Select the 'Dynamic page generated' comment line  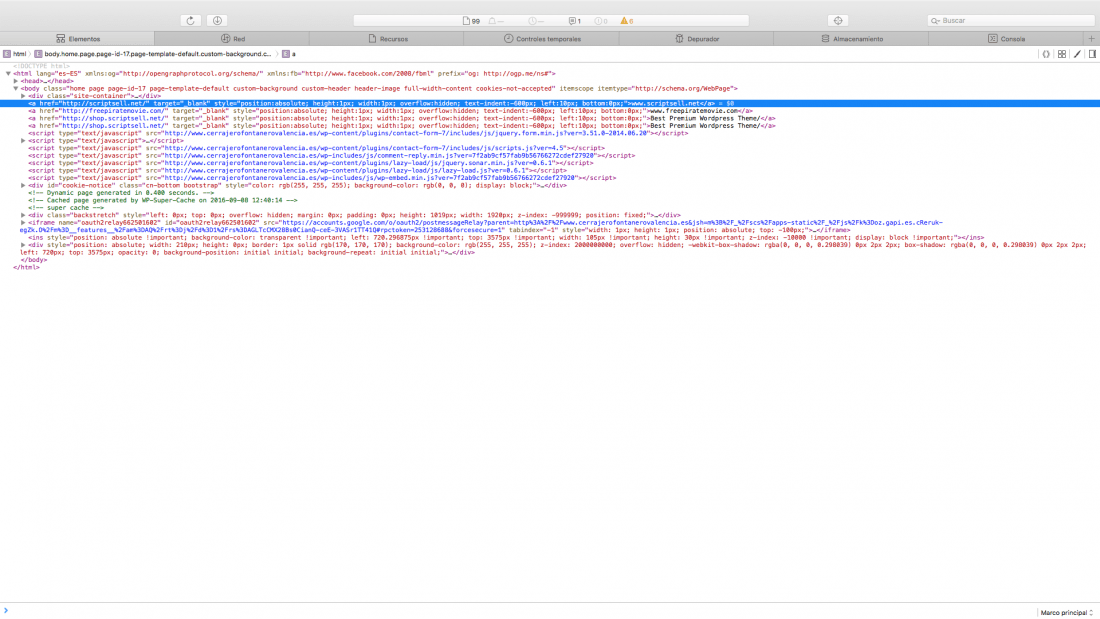coord(121,193)
